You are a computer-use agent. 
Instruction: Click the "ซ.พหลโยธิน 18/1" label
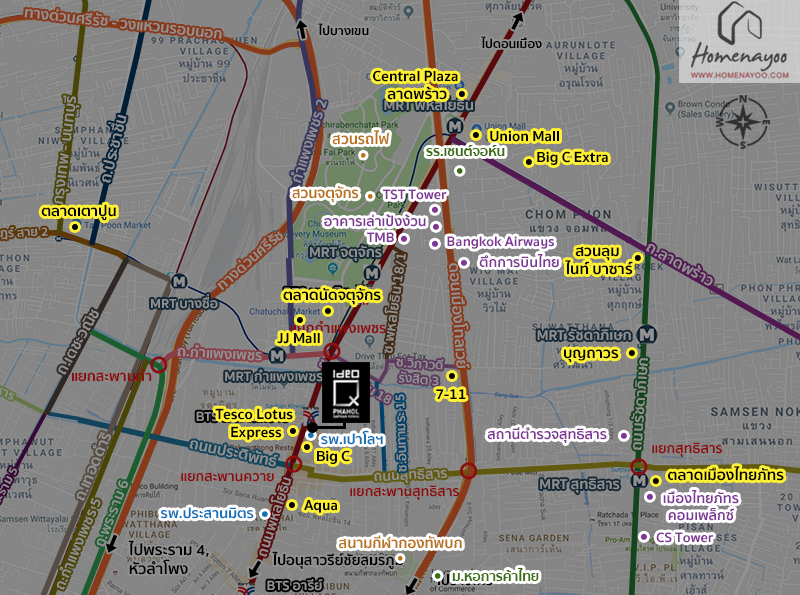pos(397,304)
